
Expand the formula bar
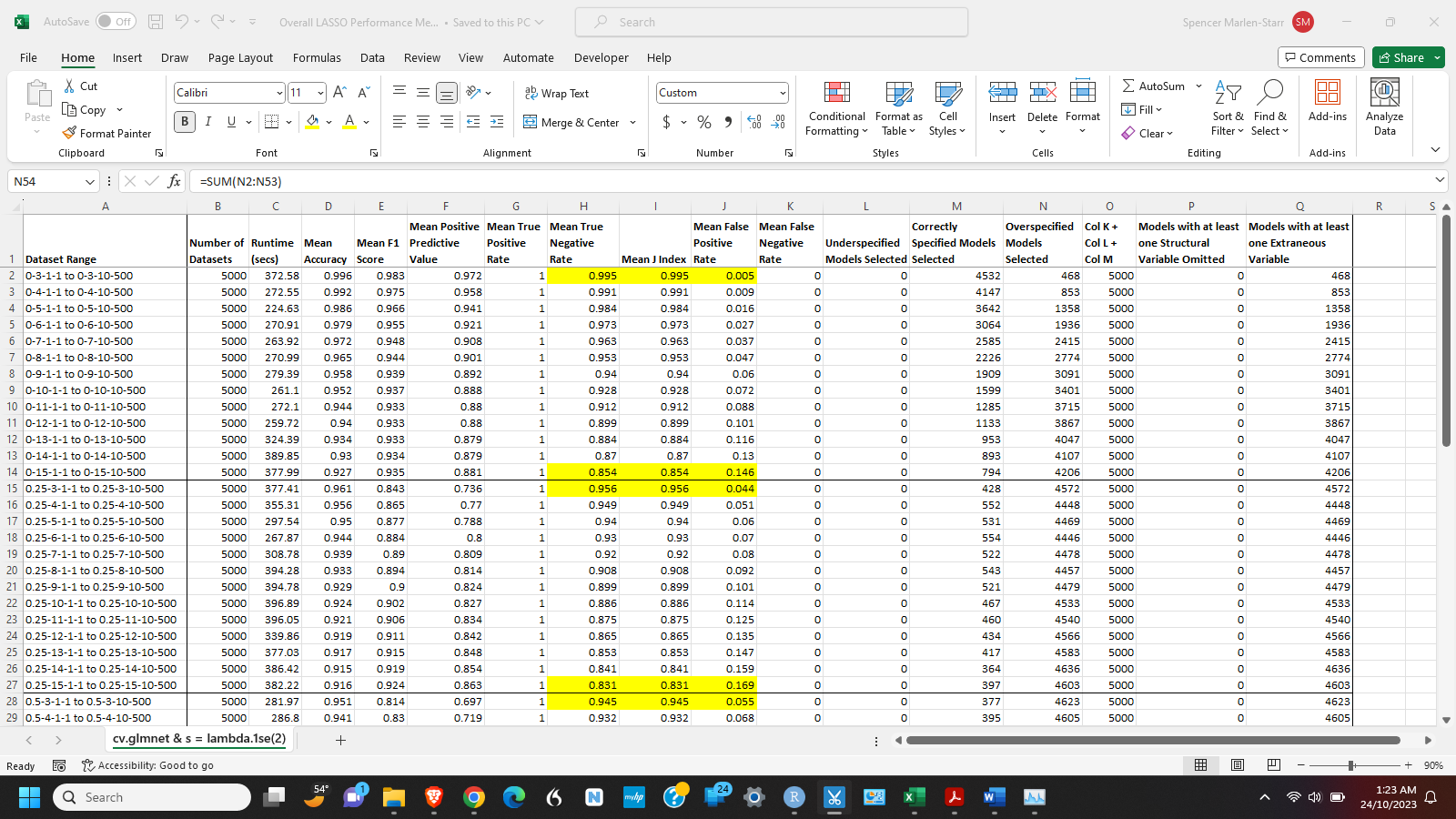[x=1440, y=180]
